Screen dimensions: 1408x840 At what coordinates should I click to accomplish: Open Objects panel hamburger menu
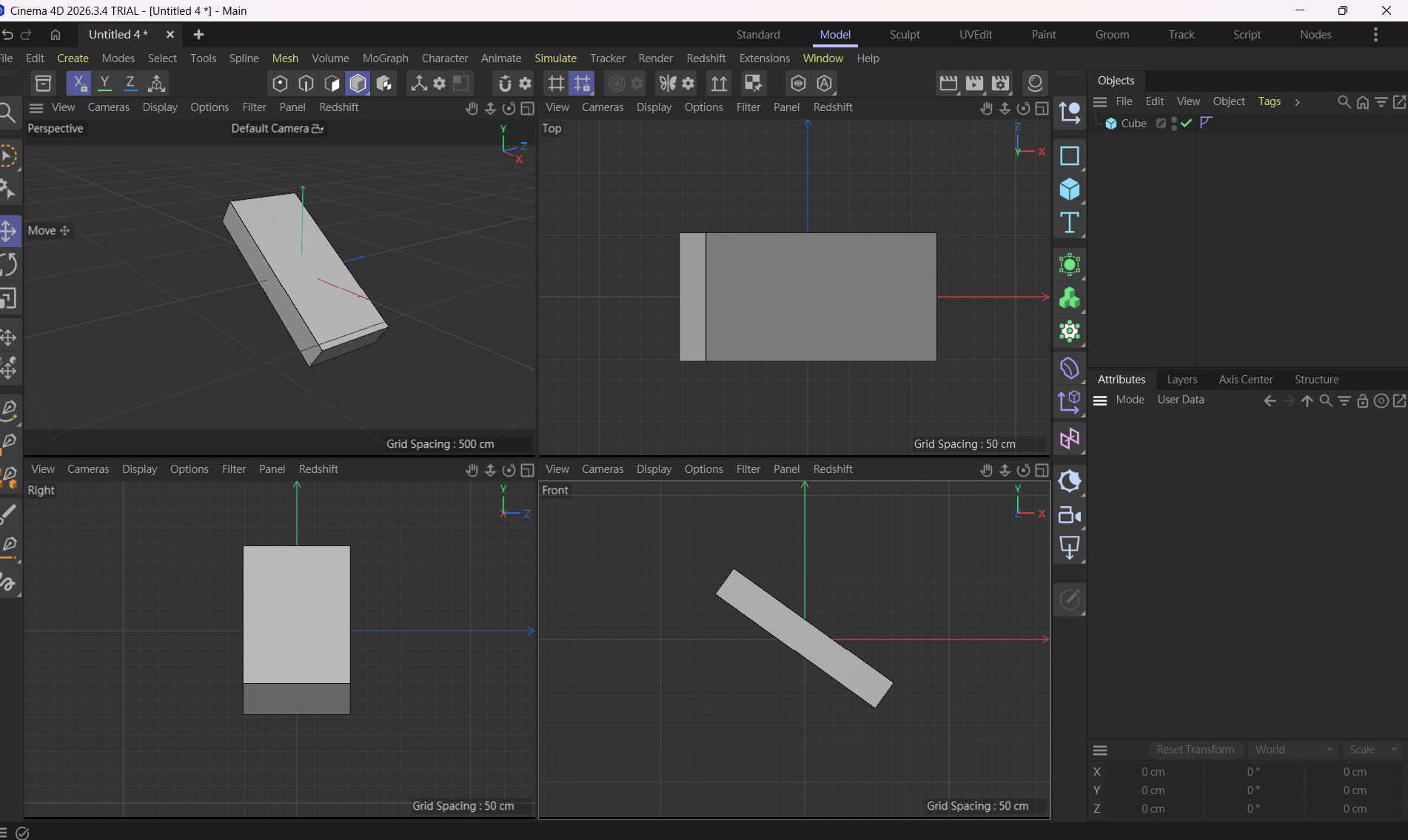coord(1100,102)
